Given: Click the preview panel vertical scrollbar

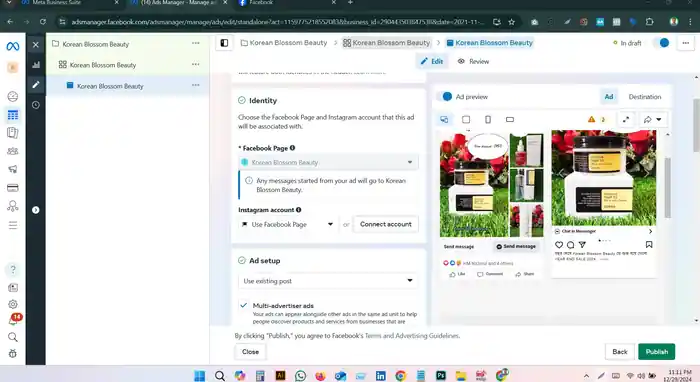Looking at the screenshot, I should [667, 187].
